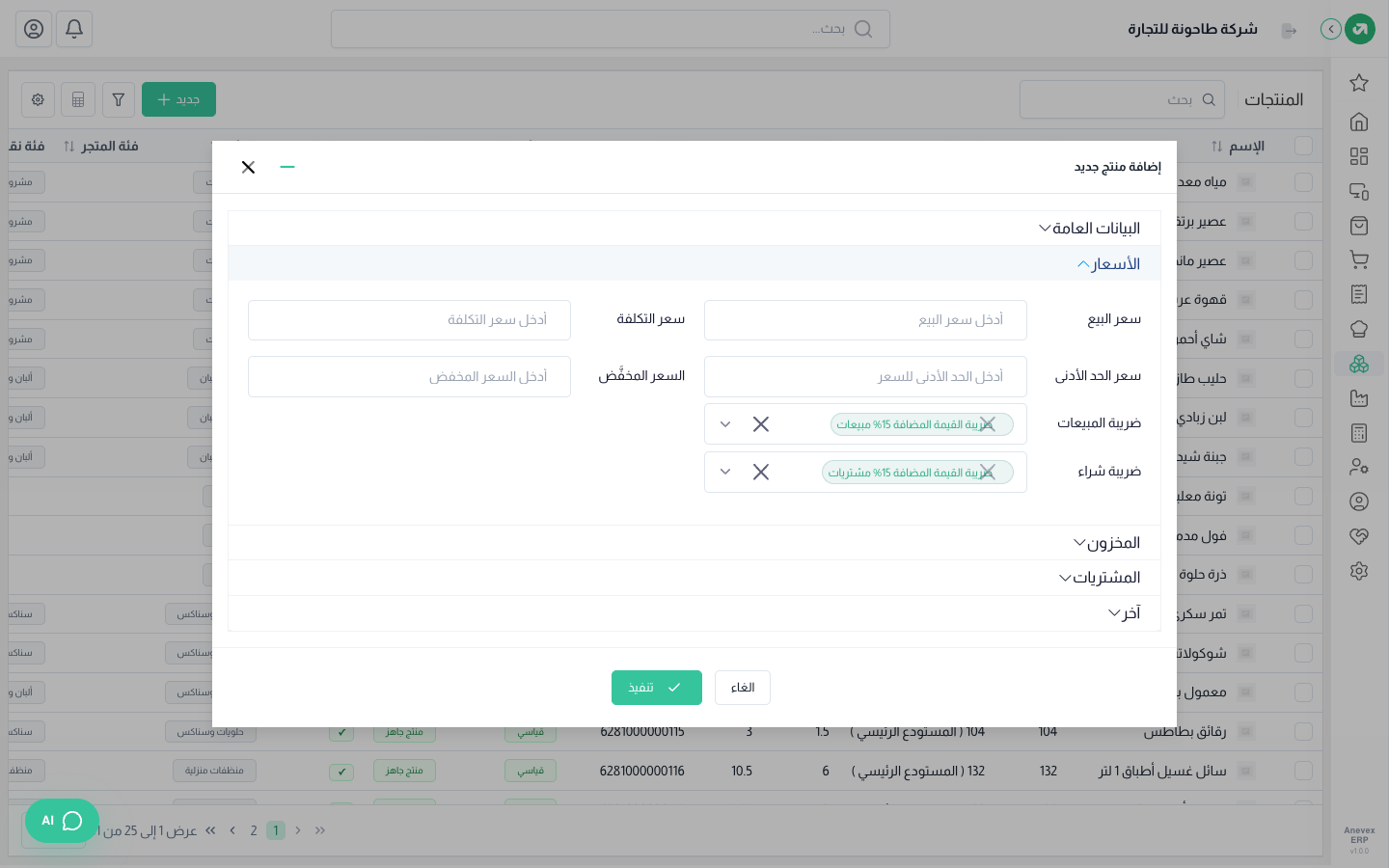1389x868 pixels.
Task: Go to pagination page 1
Action: click(276, 830)
